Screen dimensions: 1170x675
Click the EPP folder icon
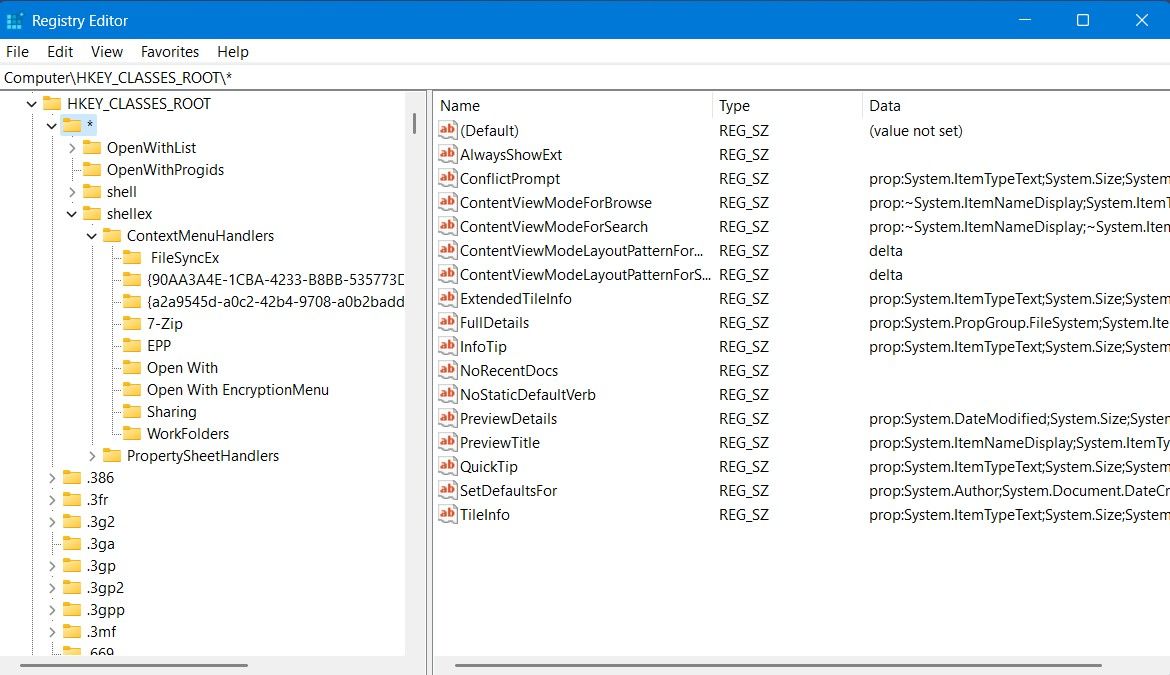point(131,345)
